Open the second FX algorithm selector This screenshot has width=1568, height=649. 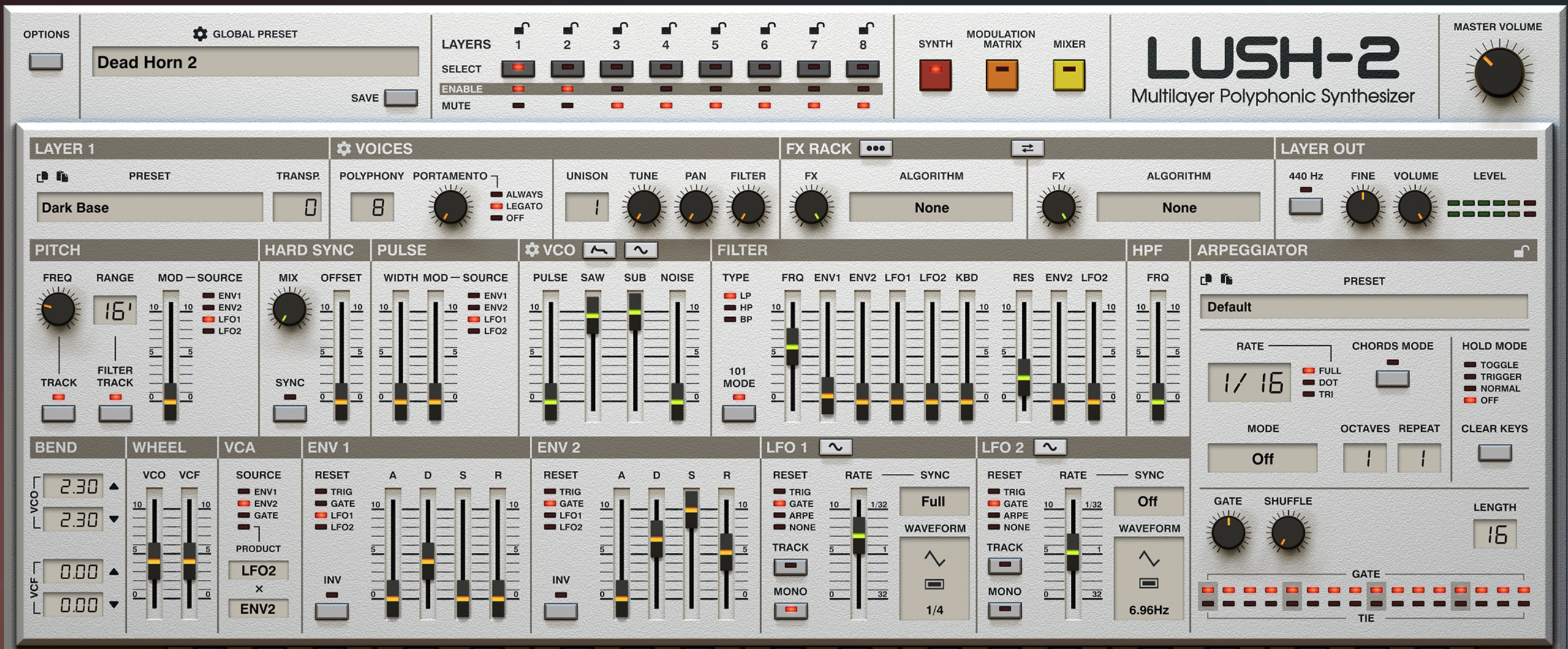[1179, 207]
